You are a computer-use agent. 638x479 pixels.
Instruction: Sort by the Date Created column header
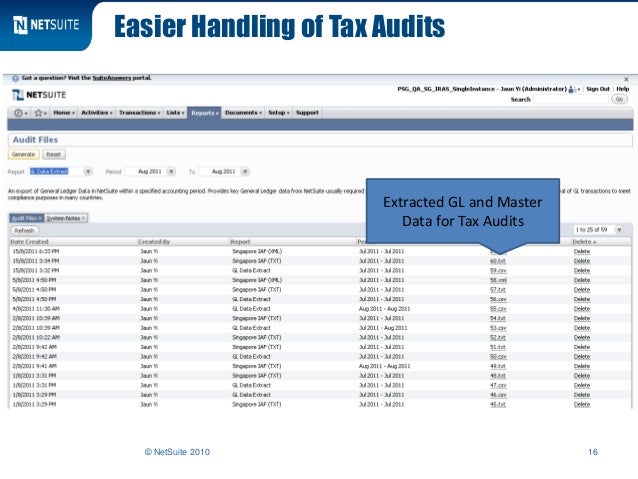point(30,242)
